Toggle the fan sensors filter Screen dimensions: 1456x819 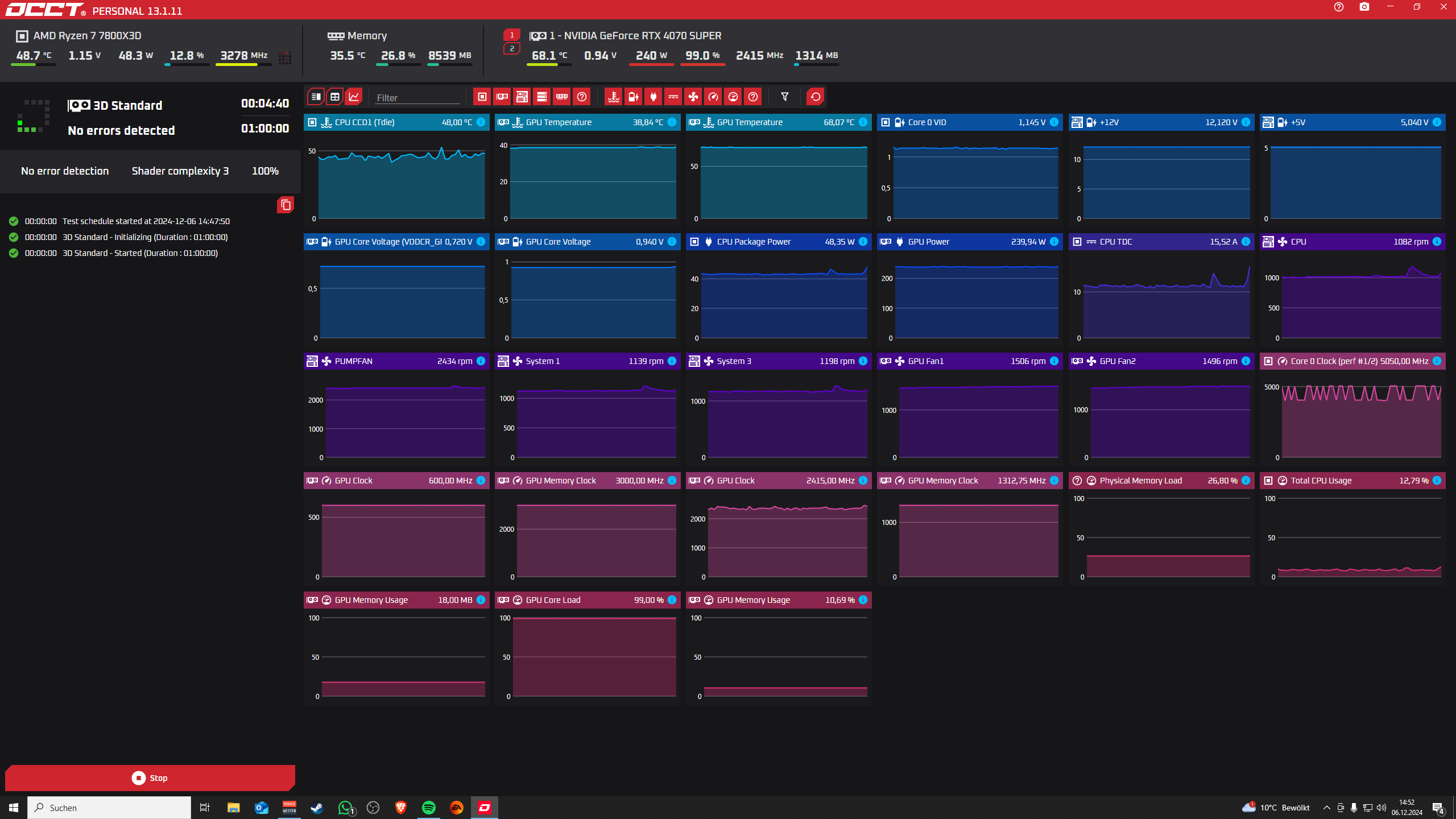(693, 97)
